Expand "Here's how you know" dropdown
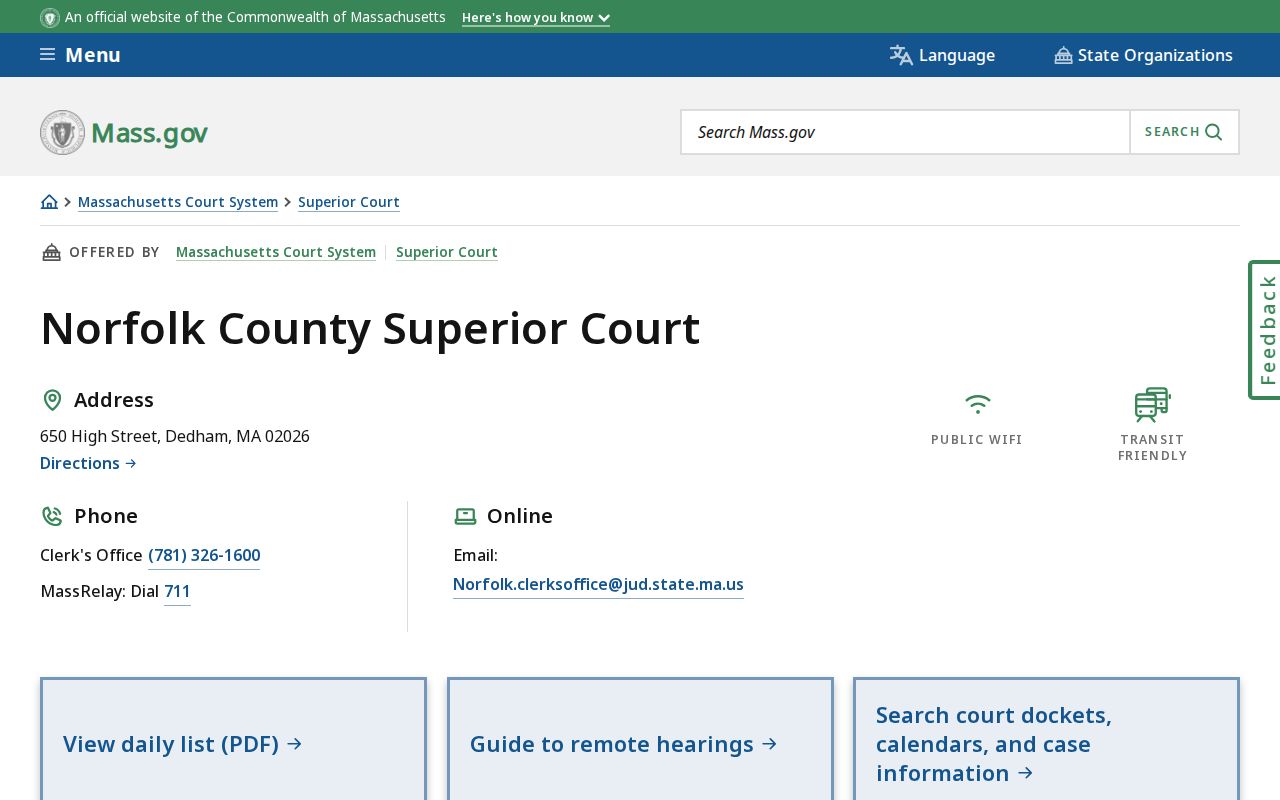1280x800 pixels. [536, 18]
